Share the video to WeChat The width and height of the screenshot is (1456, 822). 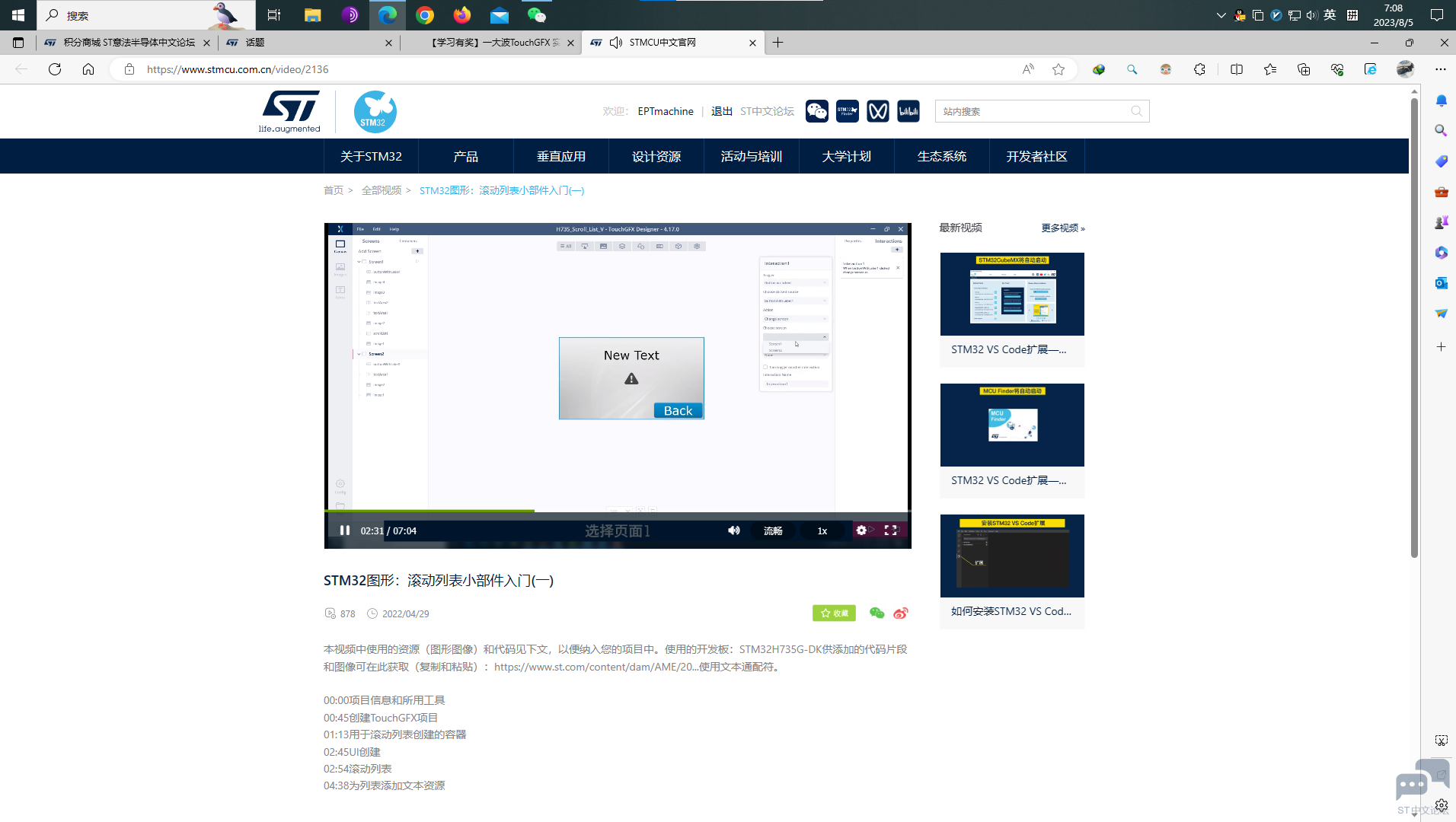click(877, 613)
